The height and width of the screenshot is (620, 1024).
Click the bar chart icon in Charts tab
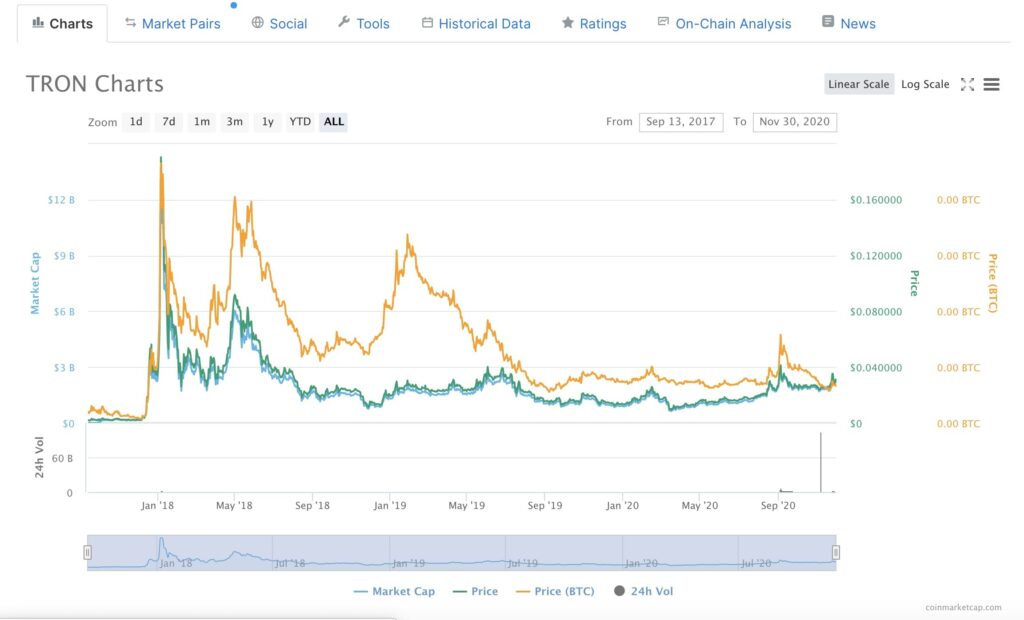38,23
